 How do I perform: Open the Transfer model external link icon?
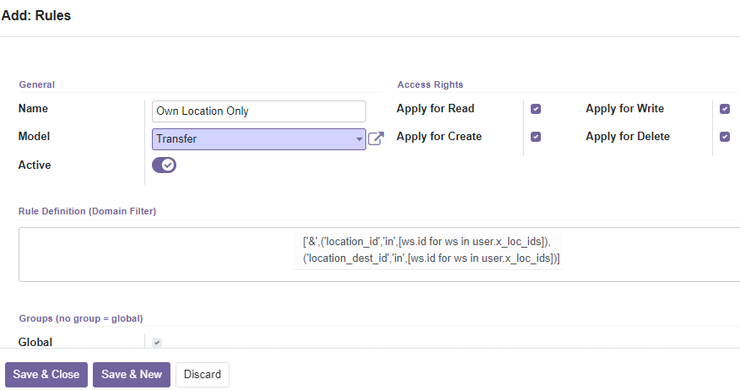click(376, 139)
